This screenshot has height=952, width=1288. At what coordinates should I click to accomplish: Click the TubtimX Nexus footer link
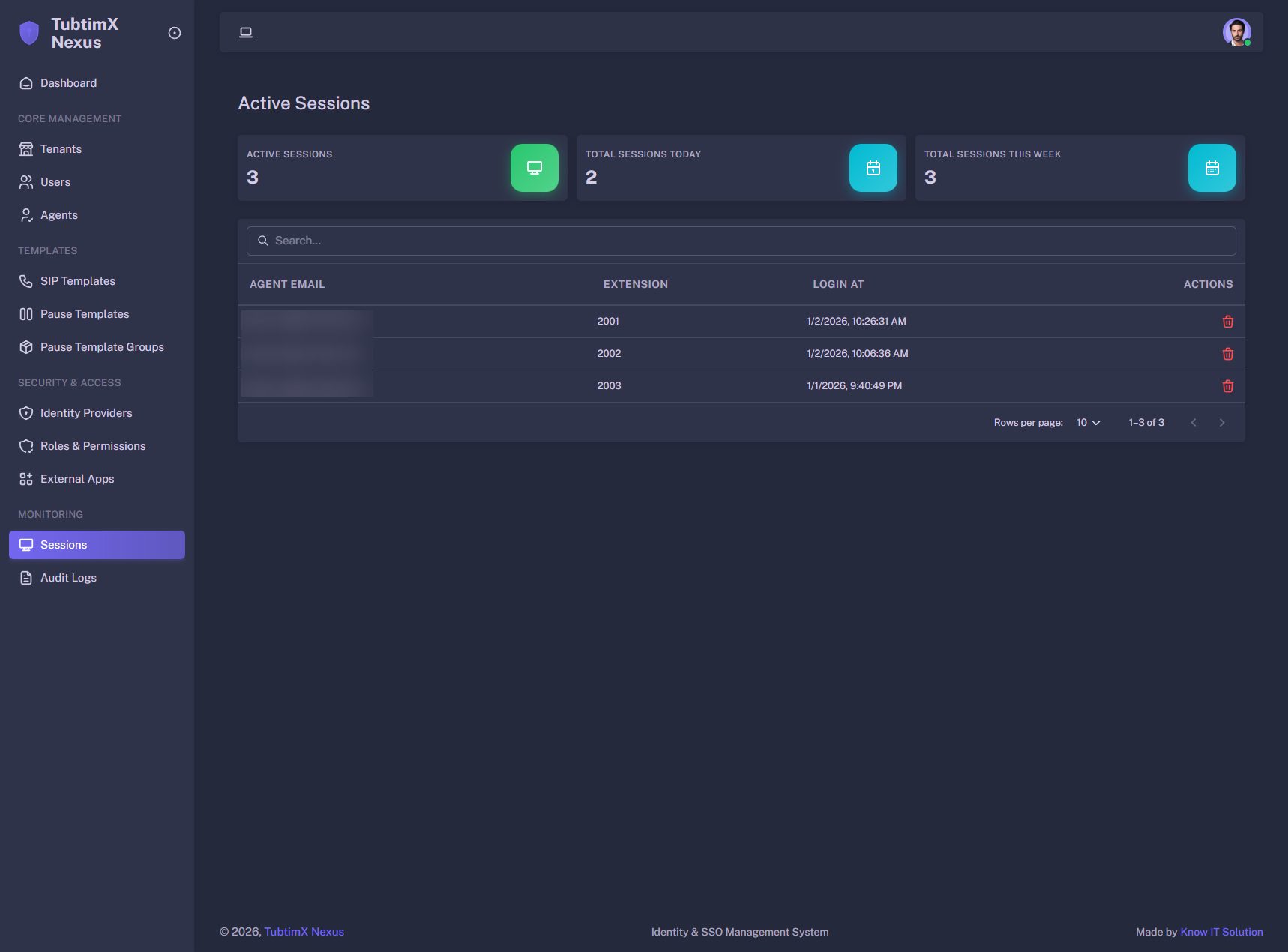(x=304, y=932)
